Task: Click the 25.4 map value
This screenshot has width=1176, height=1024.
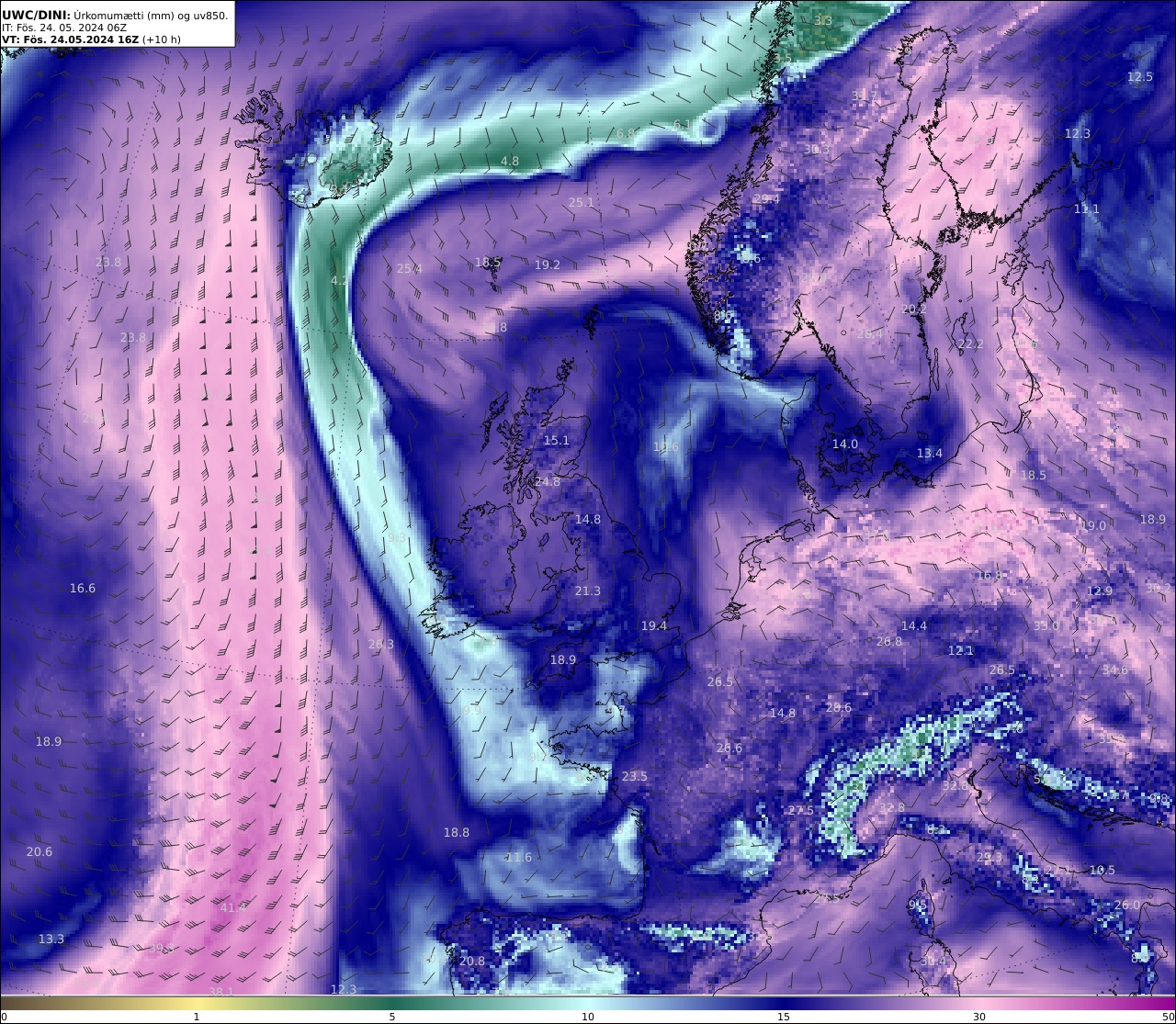Action: (x=410, y=269)
